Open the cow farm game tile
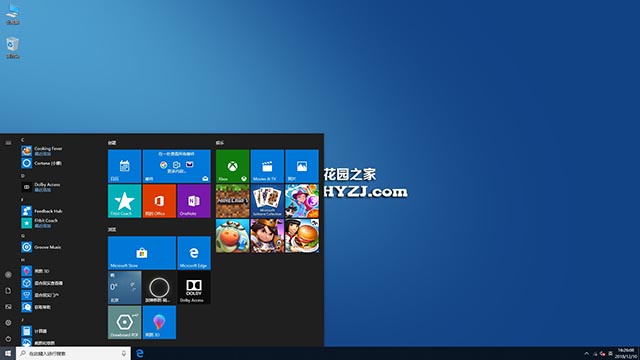Image resolution: width=640 pixels, height=360 pixels. click(x=232, y=236)
